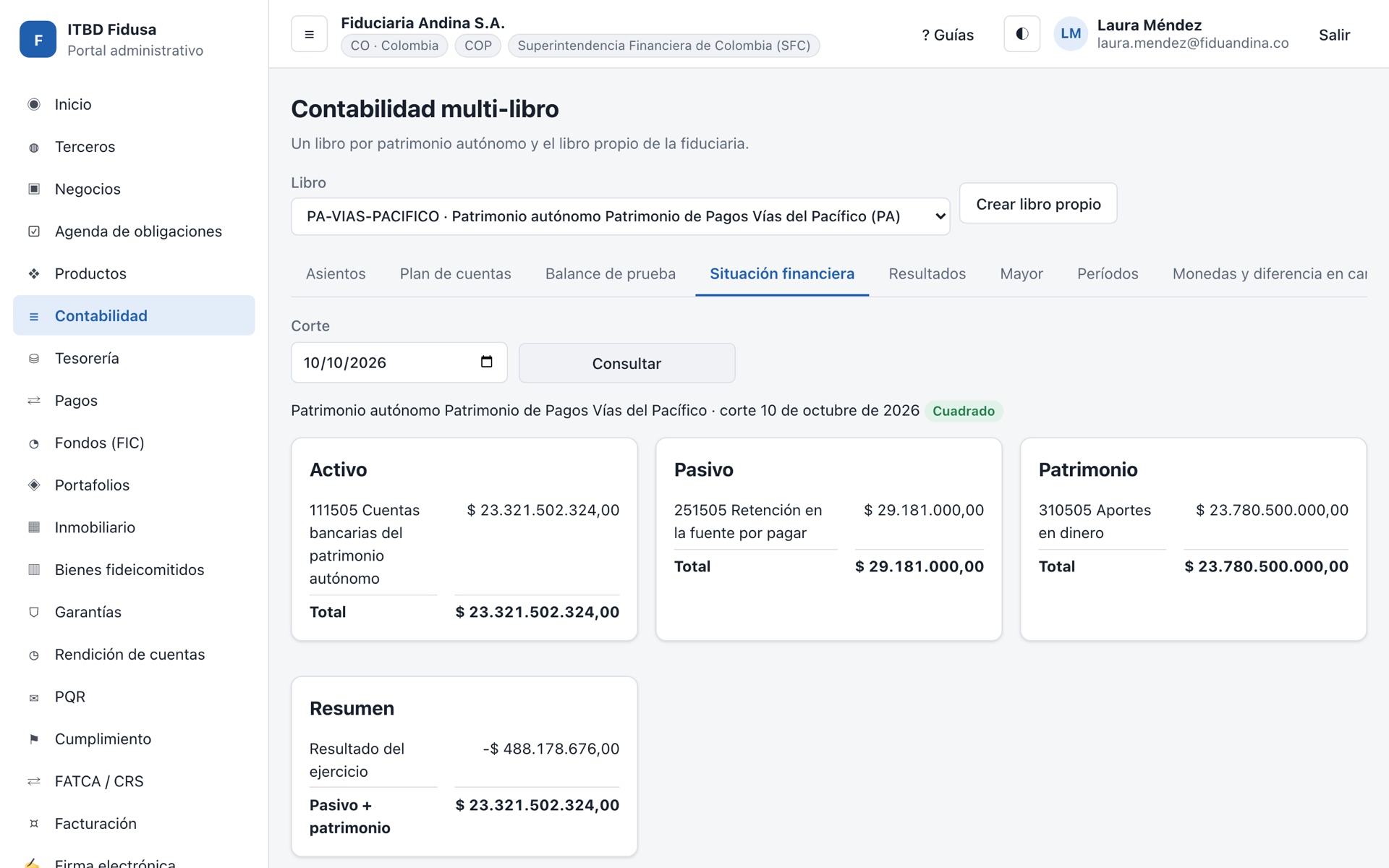Click the Corte date input field
The height and width of the screenshot is (868, 1389).
point(399,362)
